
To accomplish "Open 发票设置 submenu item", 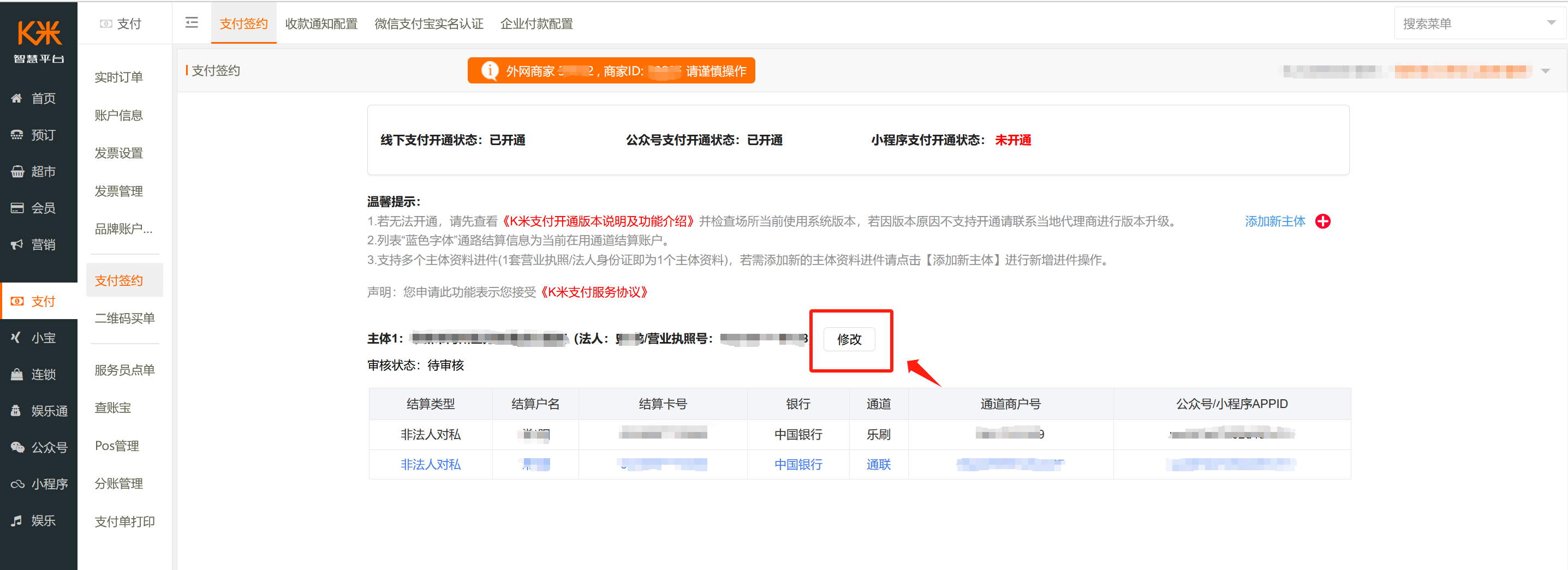I will [118, 153].
